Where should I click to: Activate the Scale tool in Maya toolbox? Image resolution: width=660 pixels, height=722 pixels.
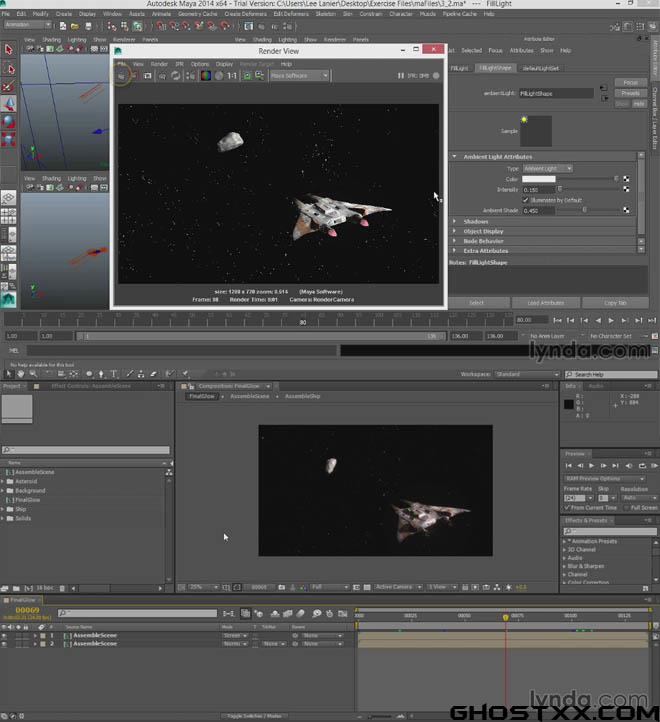tap(9, 139)
